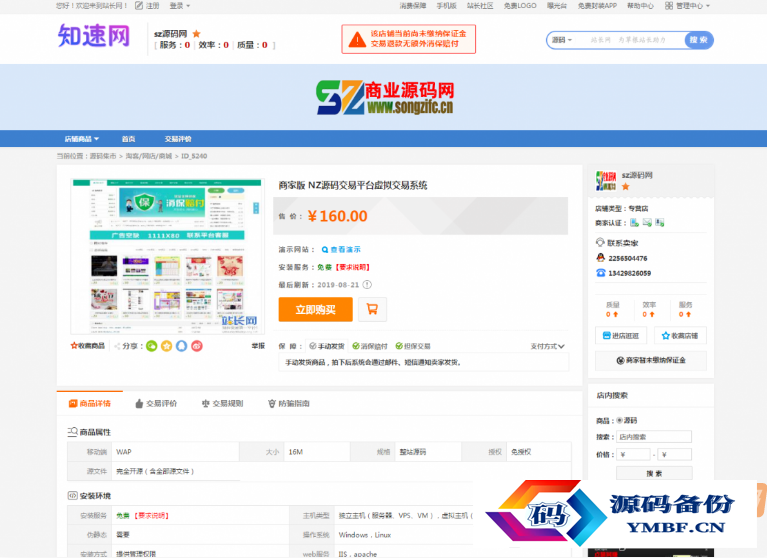Click 商家暂未缴纳保证金 button
The height and width of the screenshot is (558, 767).
pyautogui.click(x=651, y=360)
